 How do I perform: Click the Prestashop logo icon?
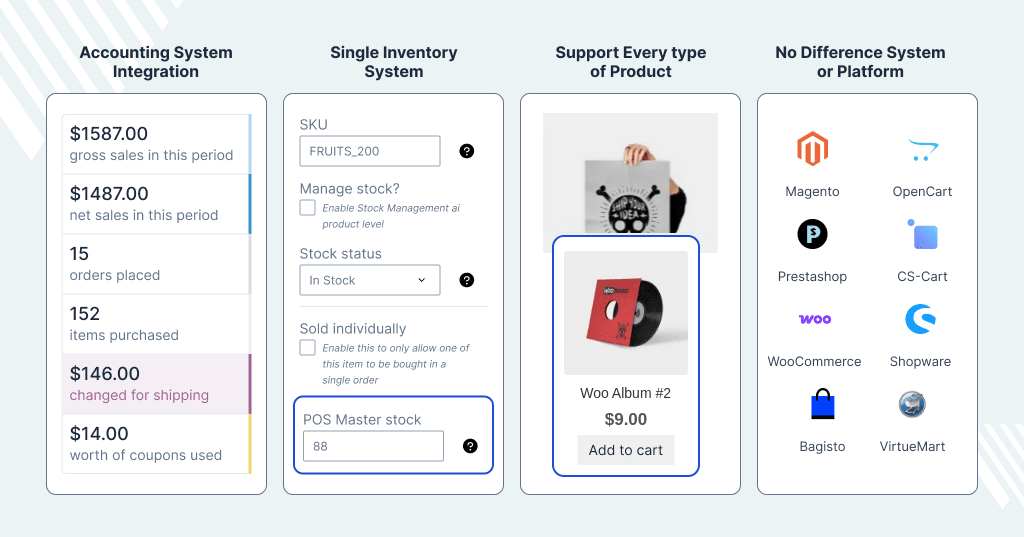pyautogui.click(x=812, y=234)
